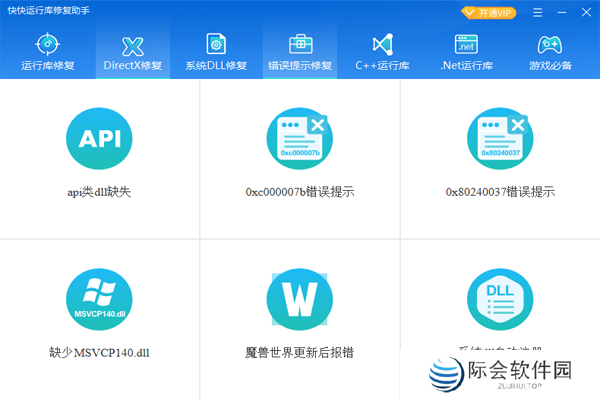This screenshot has width=600, height=400.
Task: Click the DLL list hexagon icon
Action: (x=500, y=299)
